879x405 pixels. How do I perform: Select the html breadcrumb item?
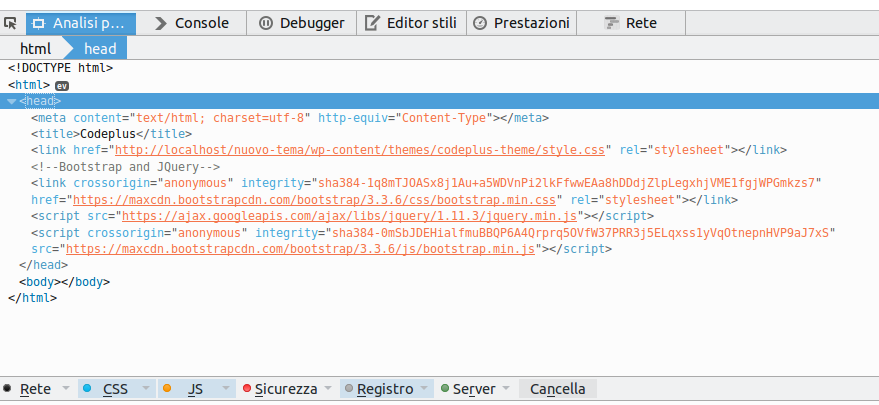pos(35,48)
